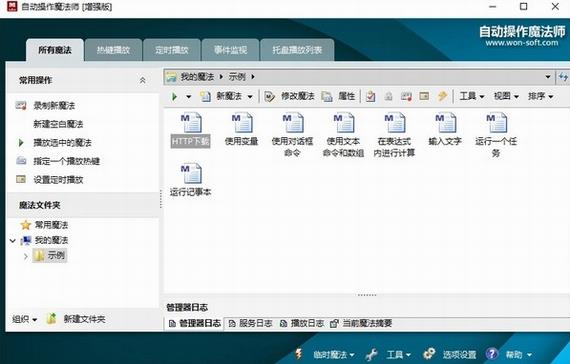Select the 使用对话框命令 magic file
The height and width of the screenshot is (364, 570).
(292, 135)
